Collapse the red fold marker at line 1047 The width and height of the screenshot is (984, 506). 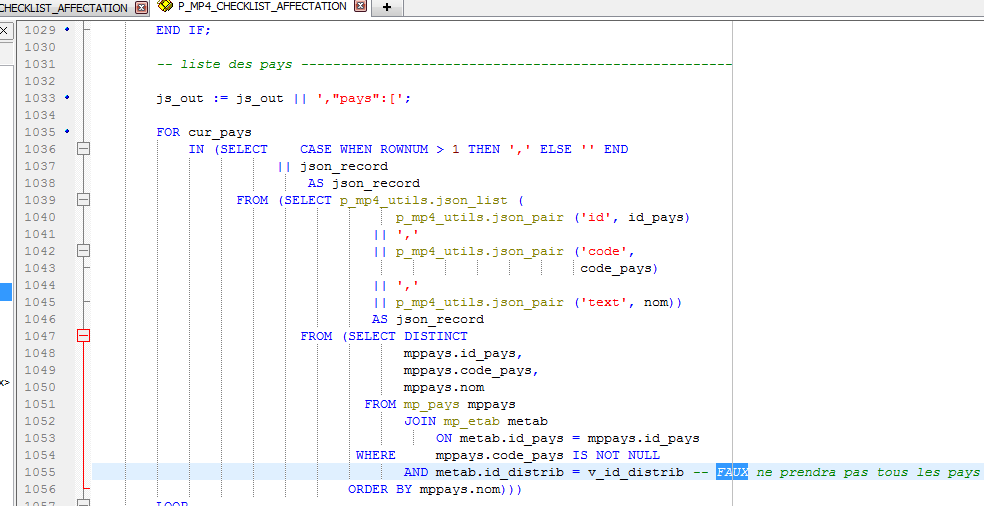point(84,336)
